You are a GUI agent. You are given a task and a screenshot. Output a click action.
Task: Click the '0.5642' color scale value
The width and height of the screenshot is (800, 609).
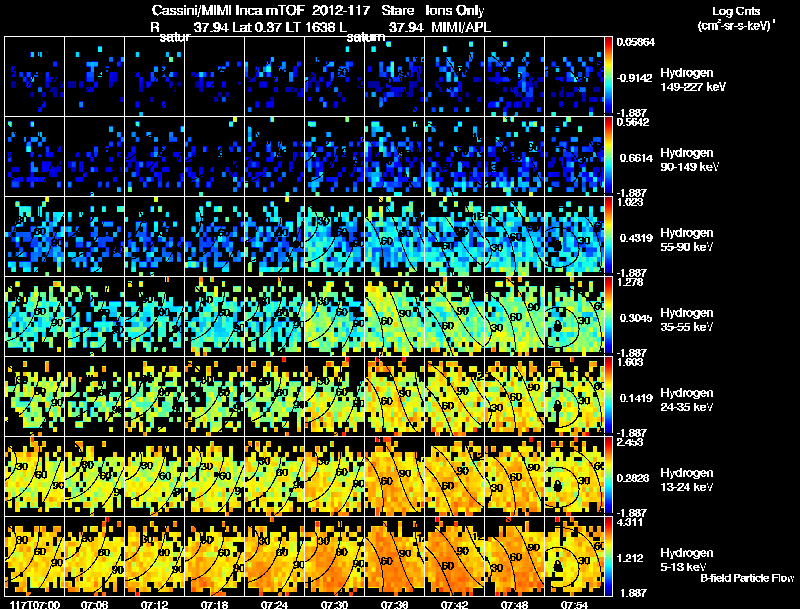coord(633,122)
